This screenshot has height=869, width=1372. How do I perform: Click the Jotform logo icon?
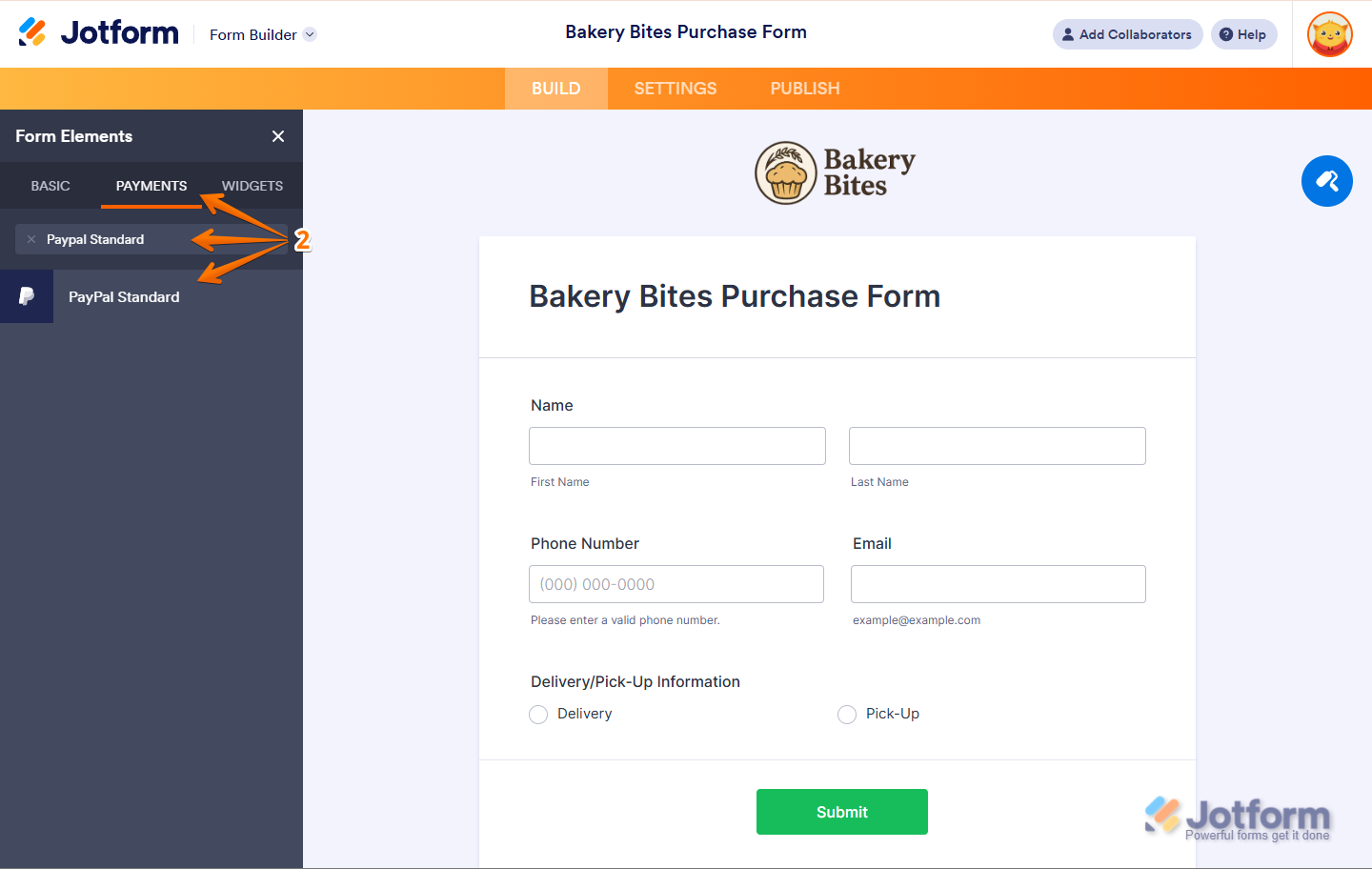coord(32,32)
